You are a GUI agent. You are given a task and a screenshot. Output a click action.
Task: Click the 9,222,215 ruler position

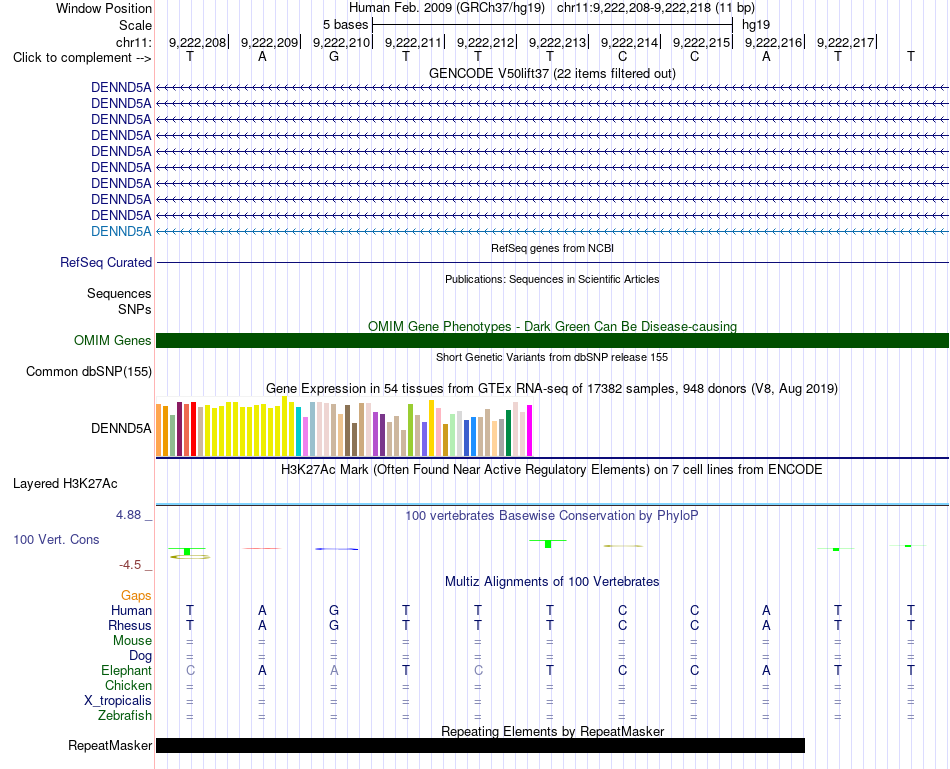point(702,42)
